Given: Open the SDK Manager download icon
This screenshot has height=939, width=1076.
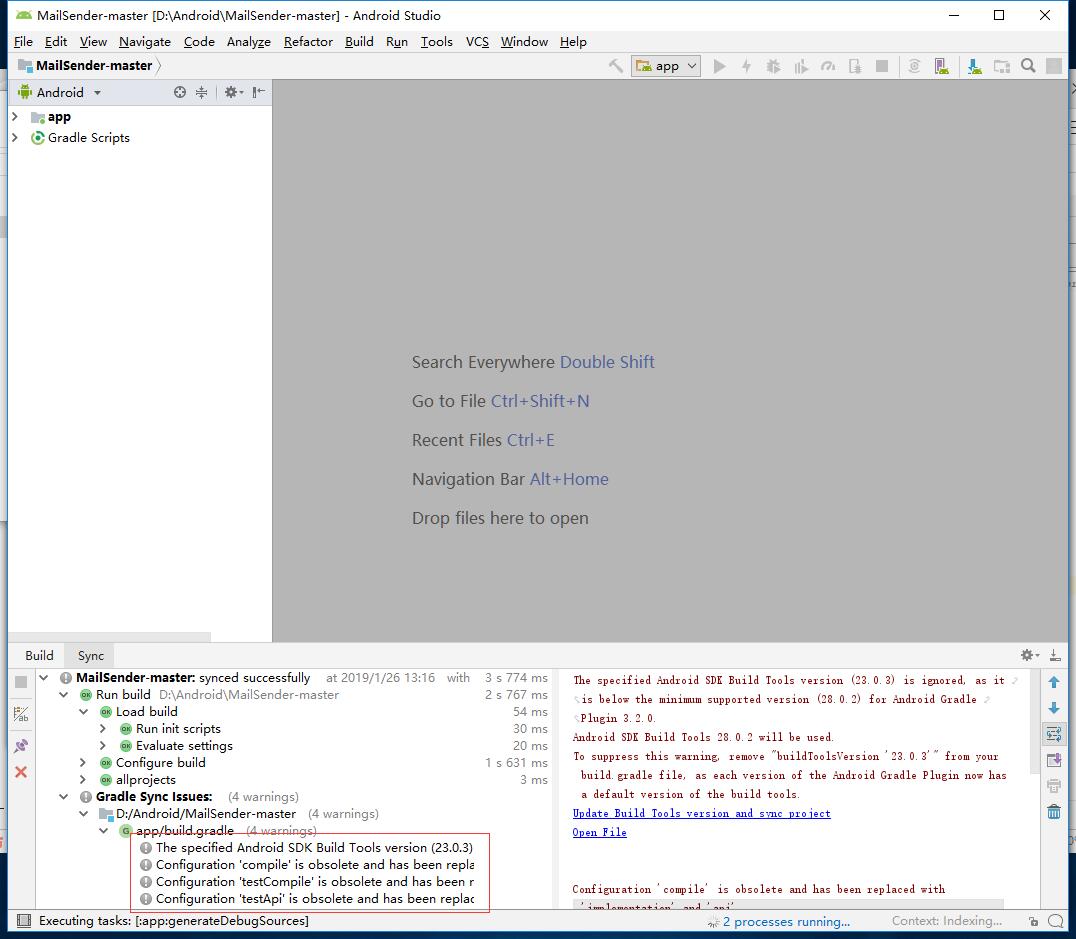Looking at the screenshot, I should [974, 66].
